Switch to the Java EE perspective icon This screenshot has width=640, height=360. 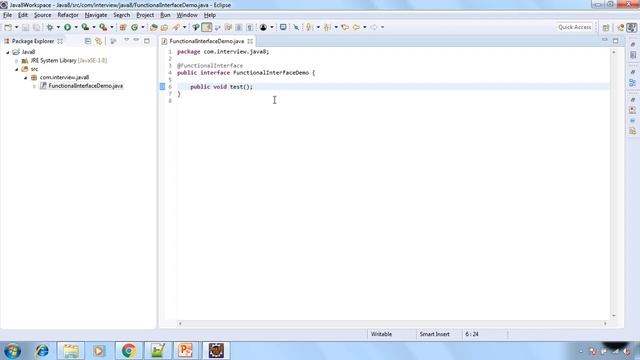(621, 27)
